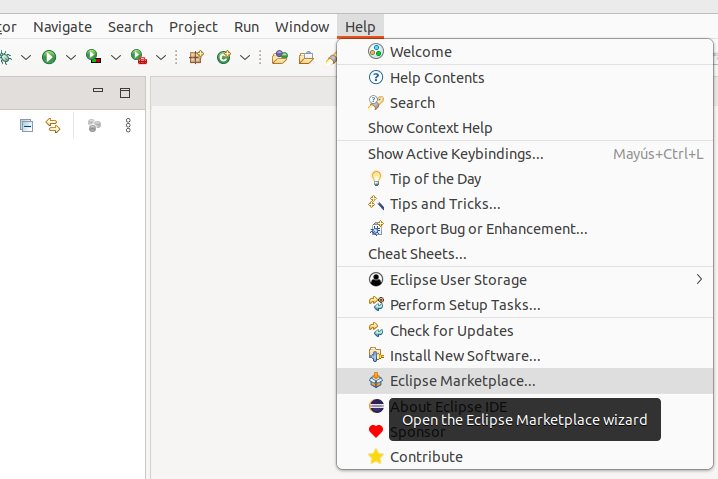Click the Run green play toolbar icon
Viewport: 718px width, 479px height.
click(49, 57)
